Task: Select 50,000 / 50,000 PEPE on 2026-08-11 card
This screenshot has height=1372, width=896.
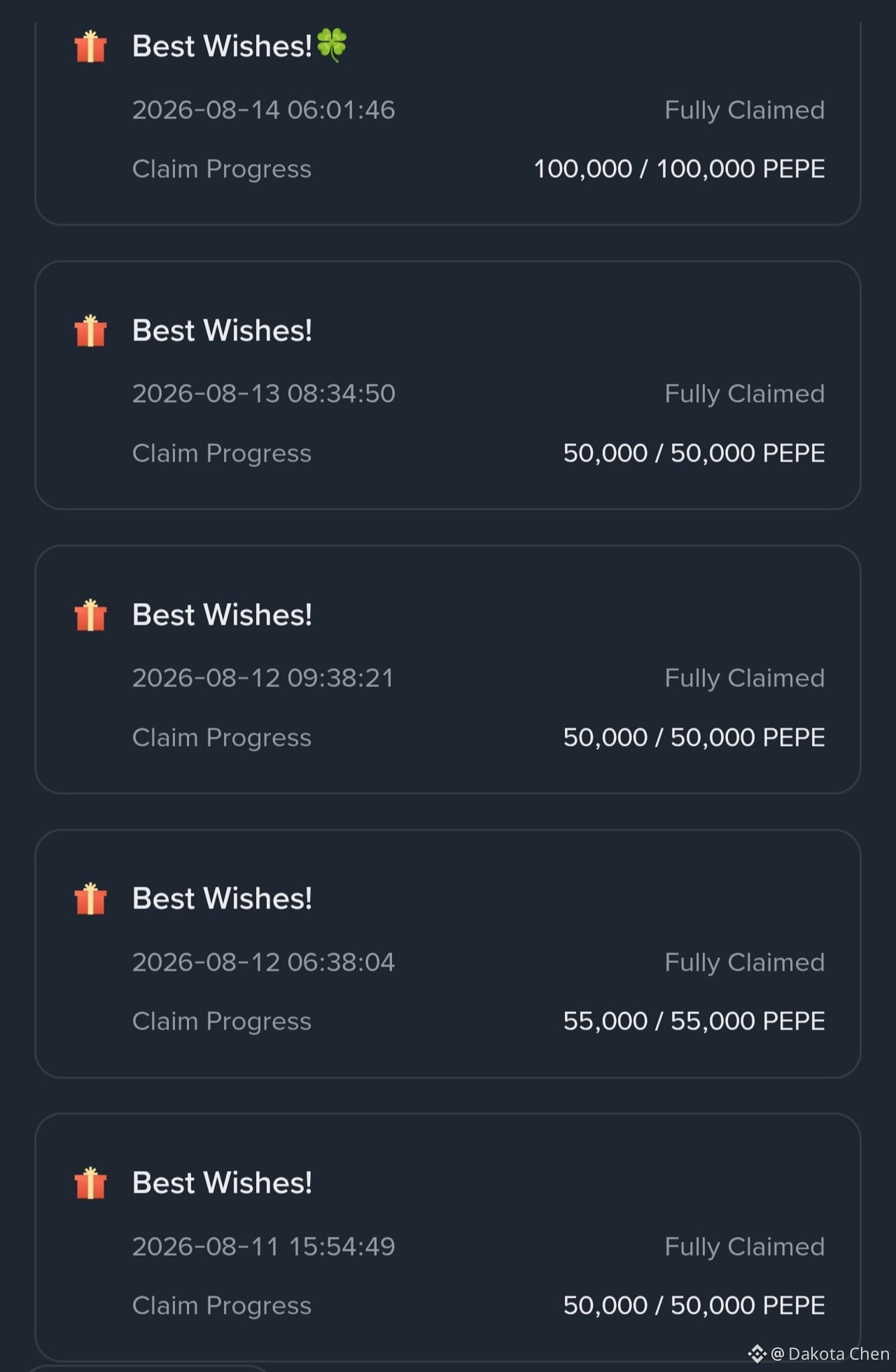Action: pyautogui.click(x=694, y=1305)
